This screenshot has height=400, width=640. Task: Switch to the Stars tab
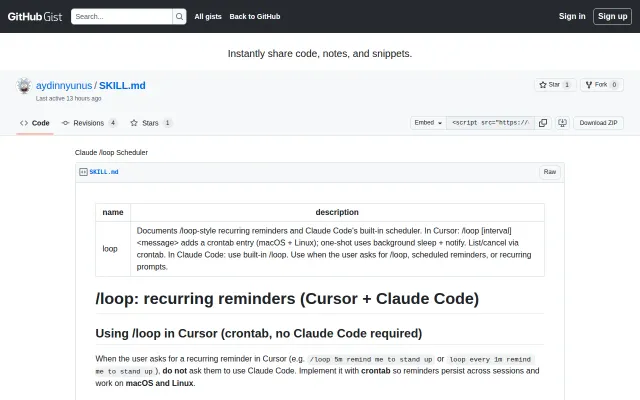(x=151, y=123)
